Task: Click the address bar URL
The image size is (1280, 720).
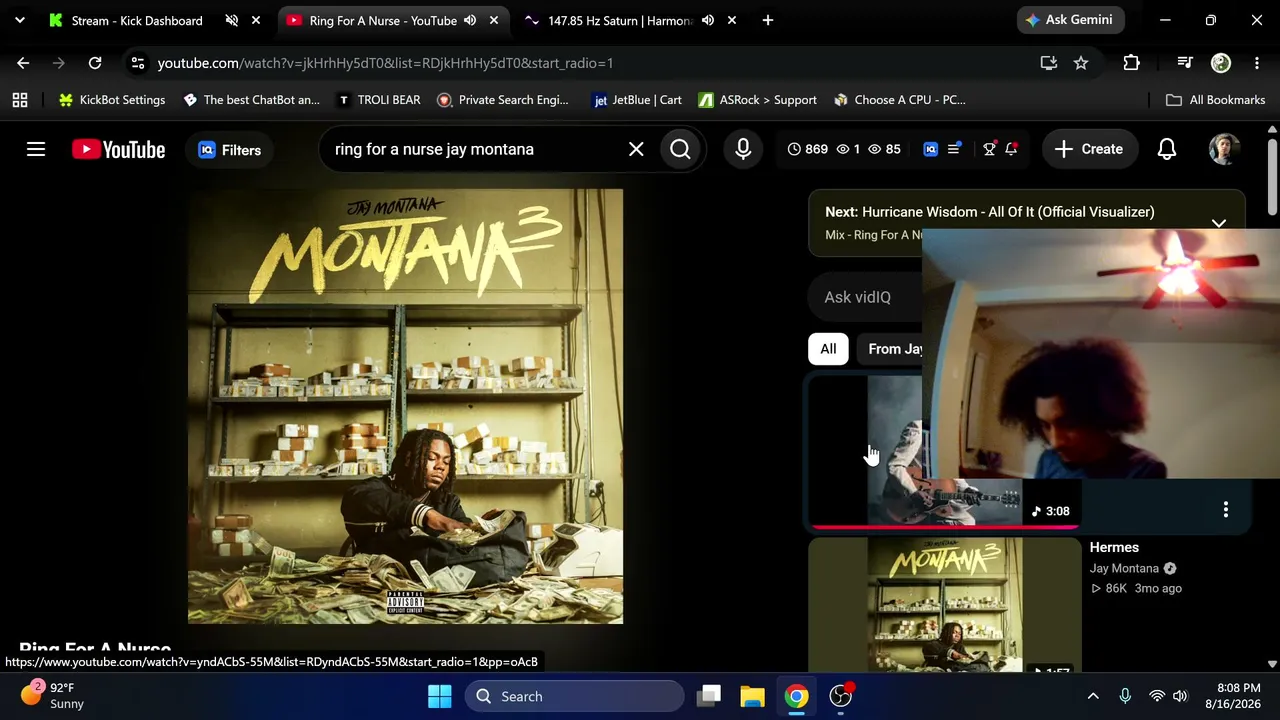Action: click(x=385, y=63)
